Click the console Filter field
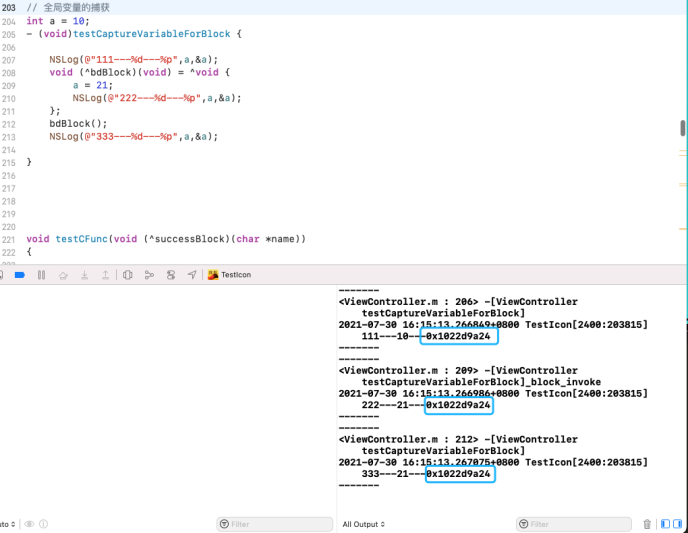 tap(574, 524)
